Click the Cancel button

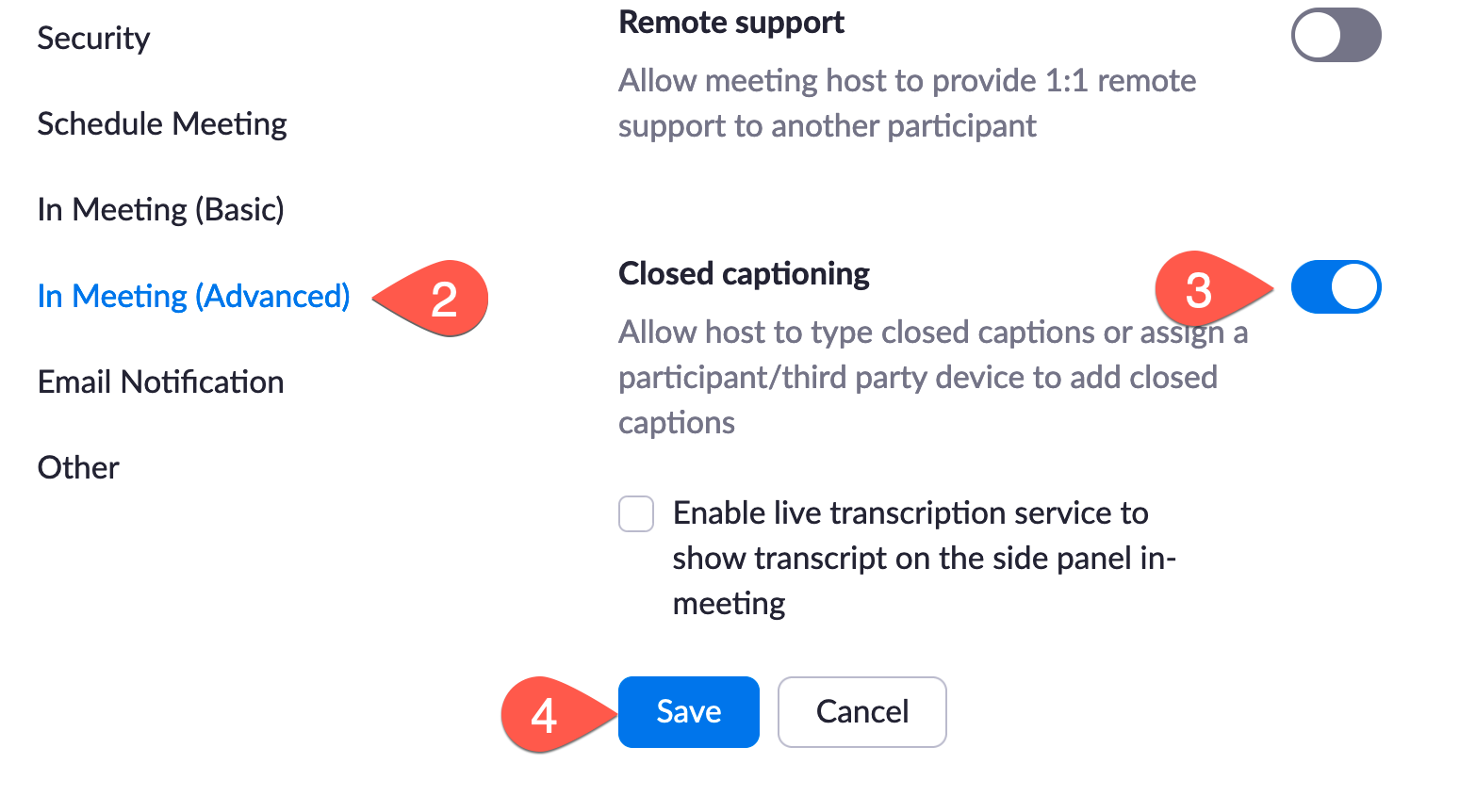click(x=861, y=712)
